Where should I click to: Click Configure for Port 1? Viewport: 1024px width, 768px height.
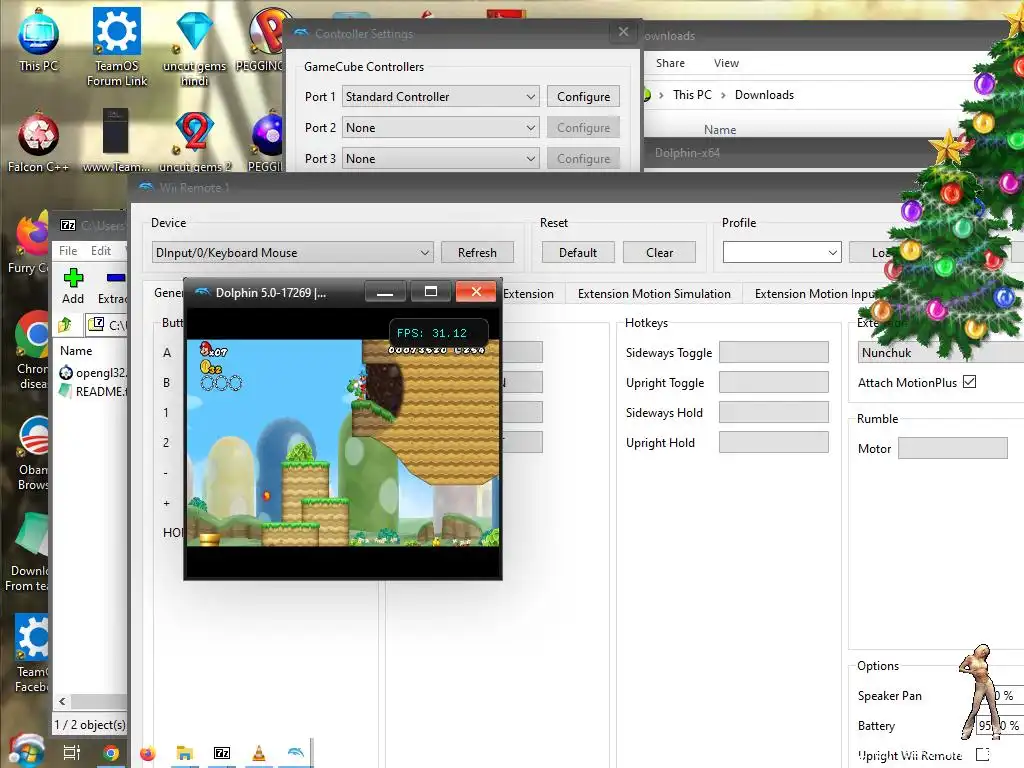[583, 97]
